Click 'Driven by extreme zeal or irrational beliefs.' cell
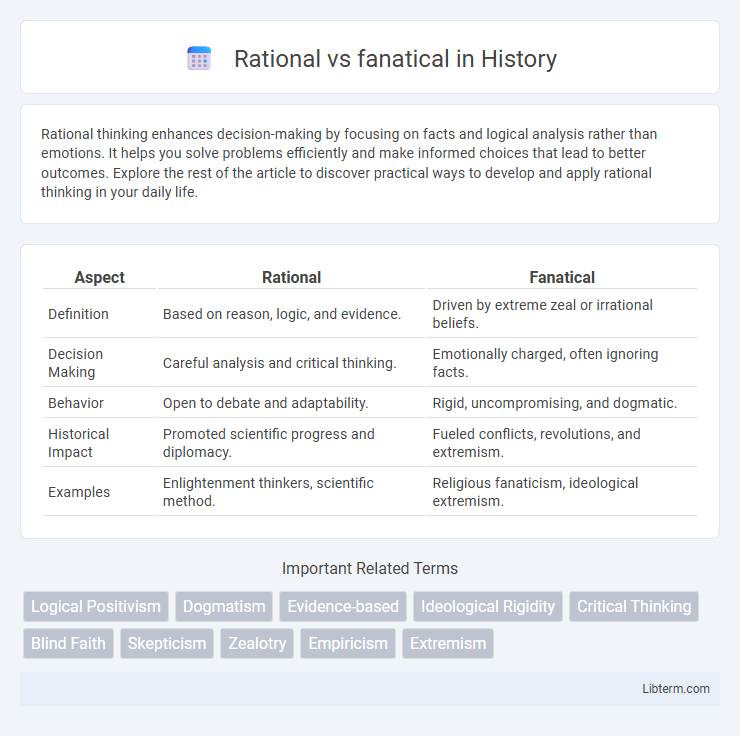 pyautogui.click(x=562, y=314)
